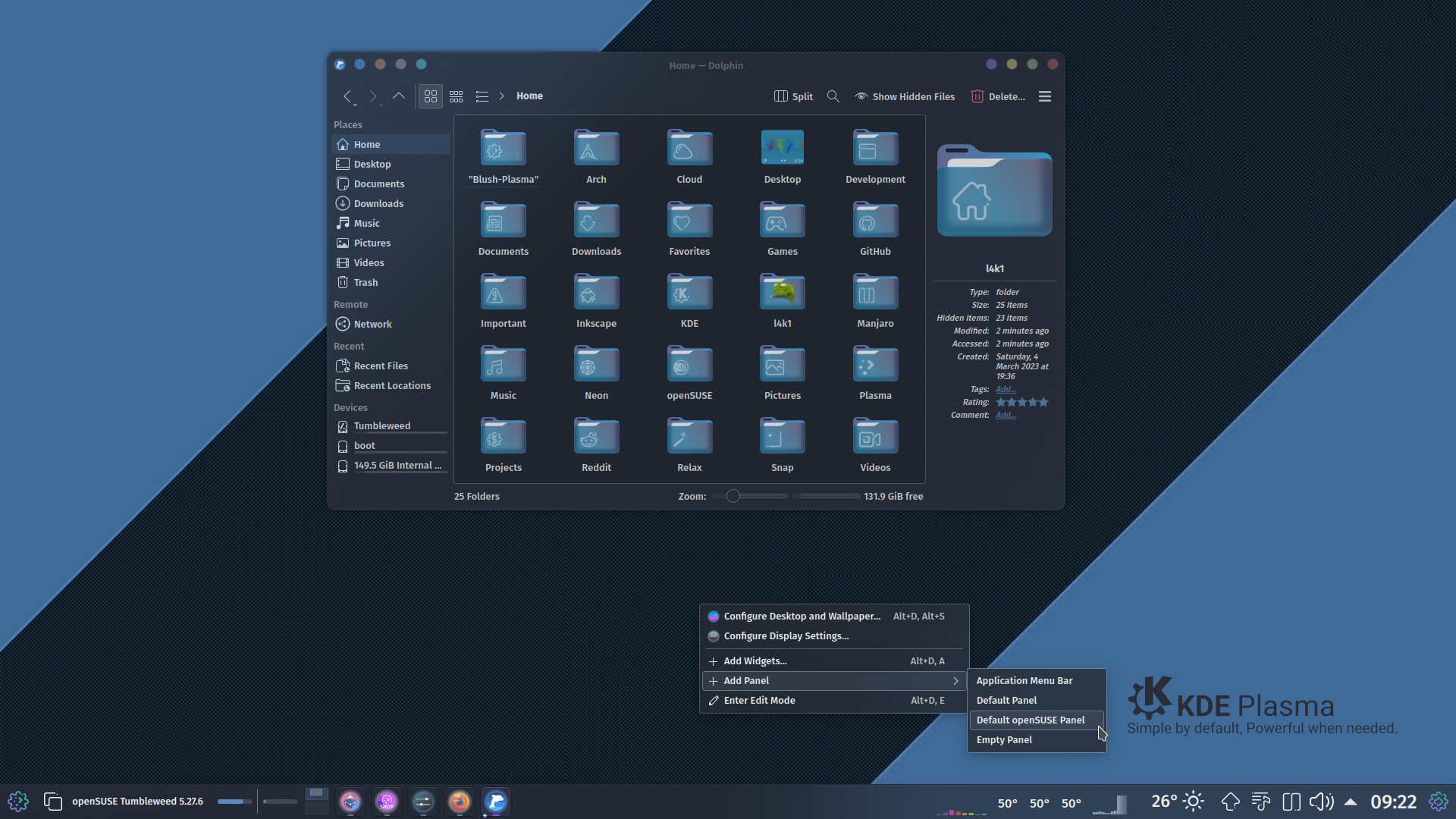Go up to the parent folder
Screen dimensions: 1456x819
398,96
